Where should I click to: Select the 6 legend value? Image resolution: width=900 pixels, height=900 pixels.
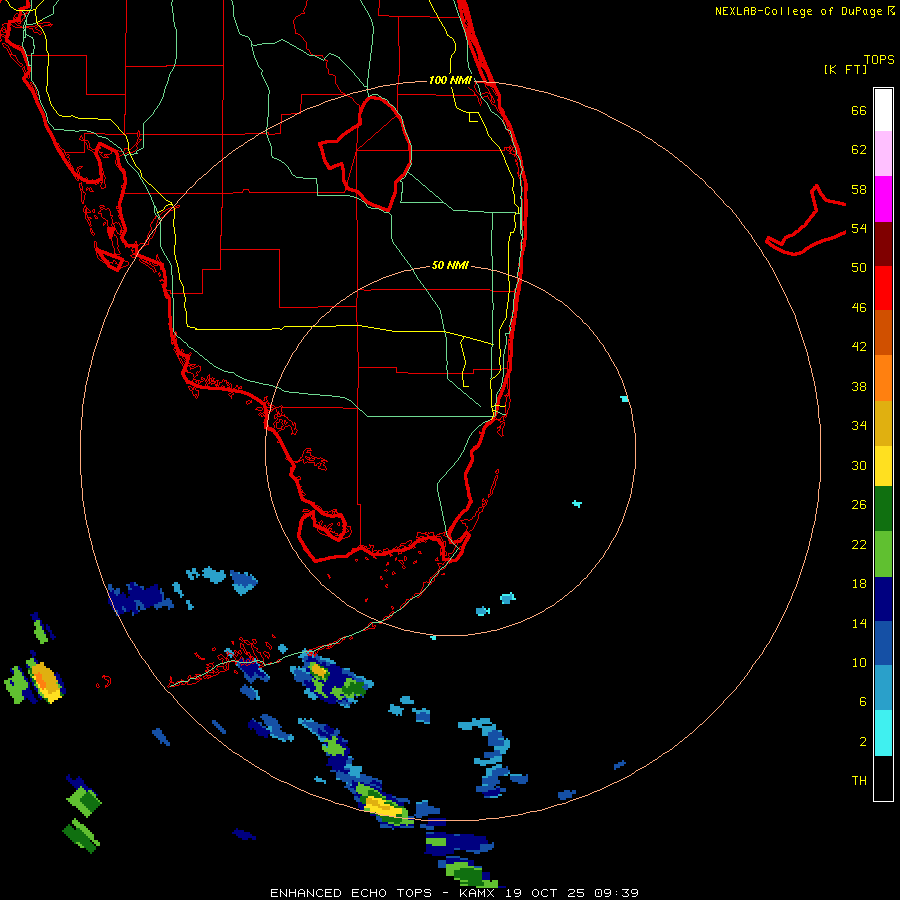[863, 702]
